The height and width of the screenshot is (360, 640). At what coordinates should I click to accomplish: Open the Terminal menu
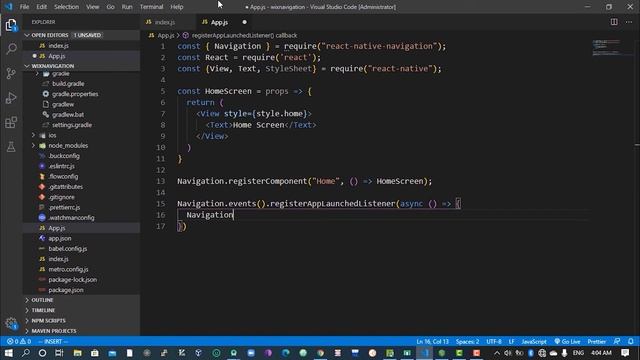(151, 7)
